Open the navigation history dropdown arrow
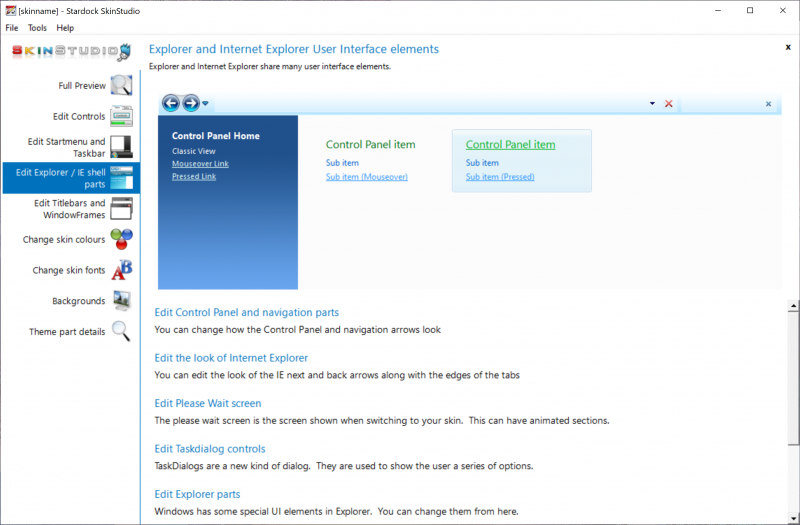 point(205,104)
